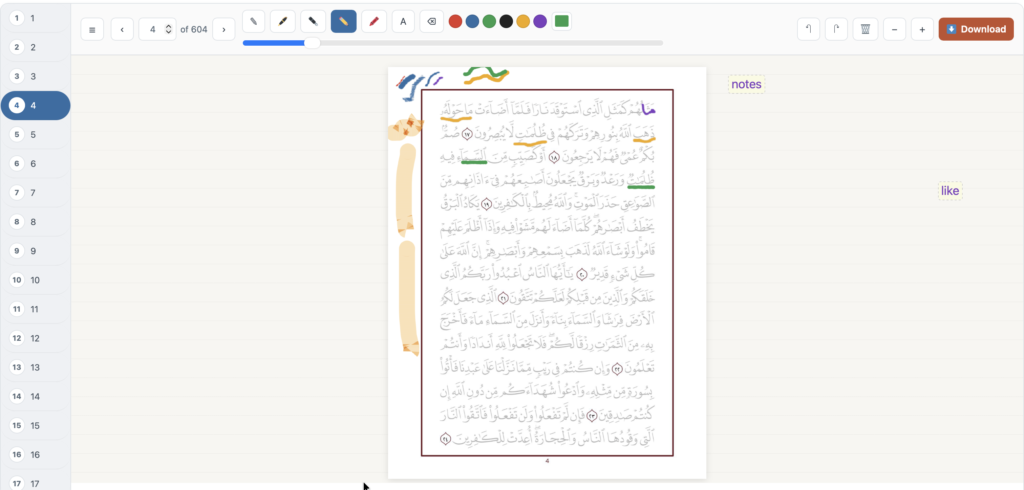
Task: Open page 1 in the sidebar
Action: [x=34, y=18]
